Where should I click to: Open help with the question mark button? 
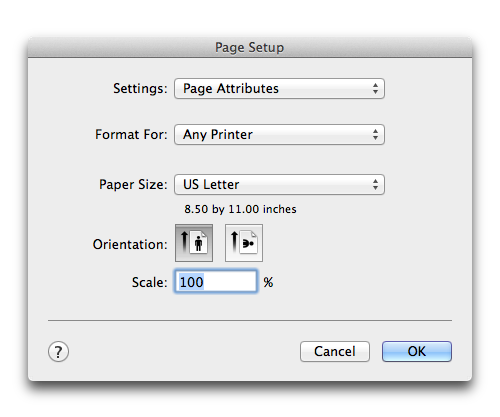58,352
